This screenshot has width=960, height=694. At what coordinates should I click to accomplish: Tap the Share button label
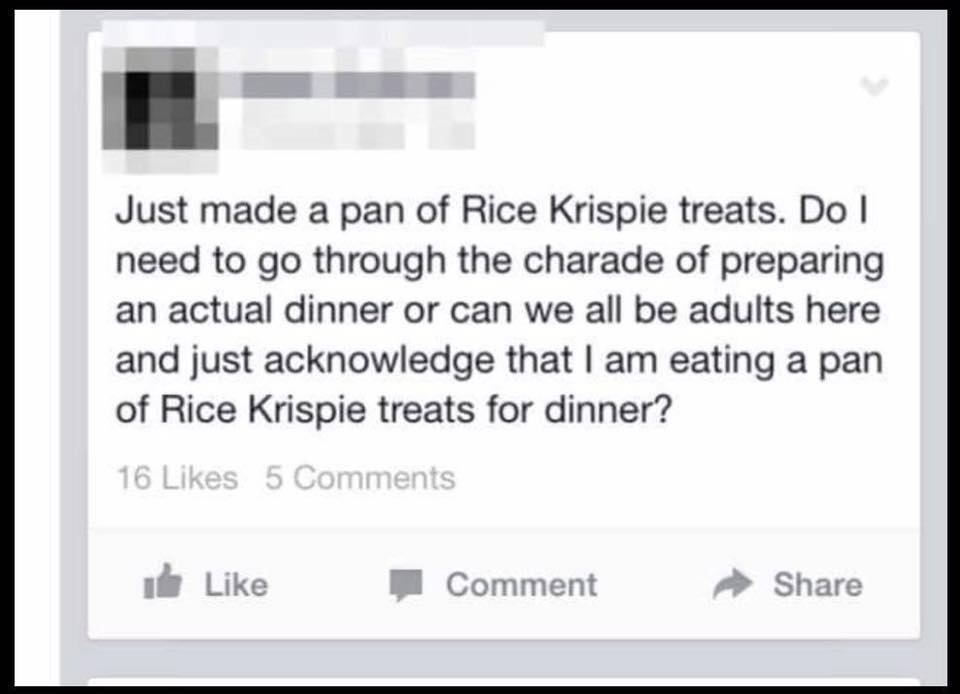(x=818, y=584)
